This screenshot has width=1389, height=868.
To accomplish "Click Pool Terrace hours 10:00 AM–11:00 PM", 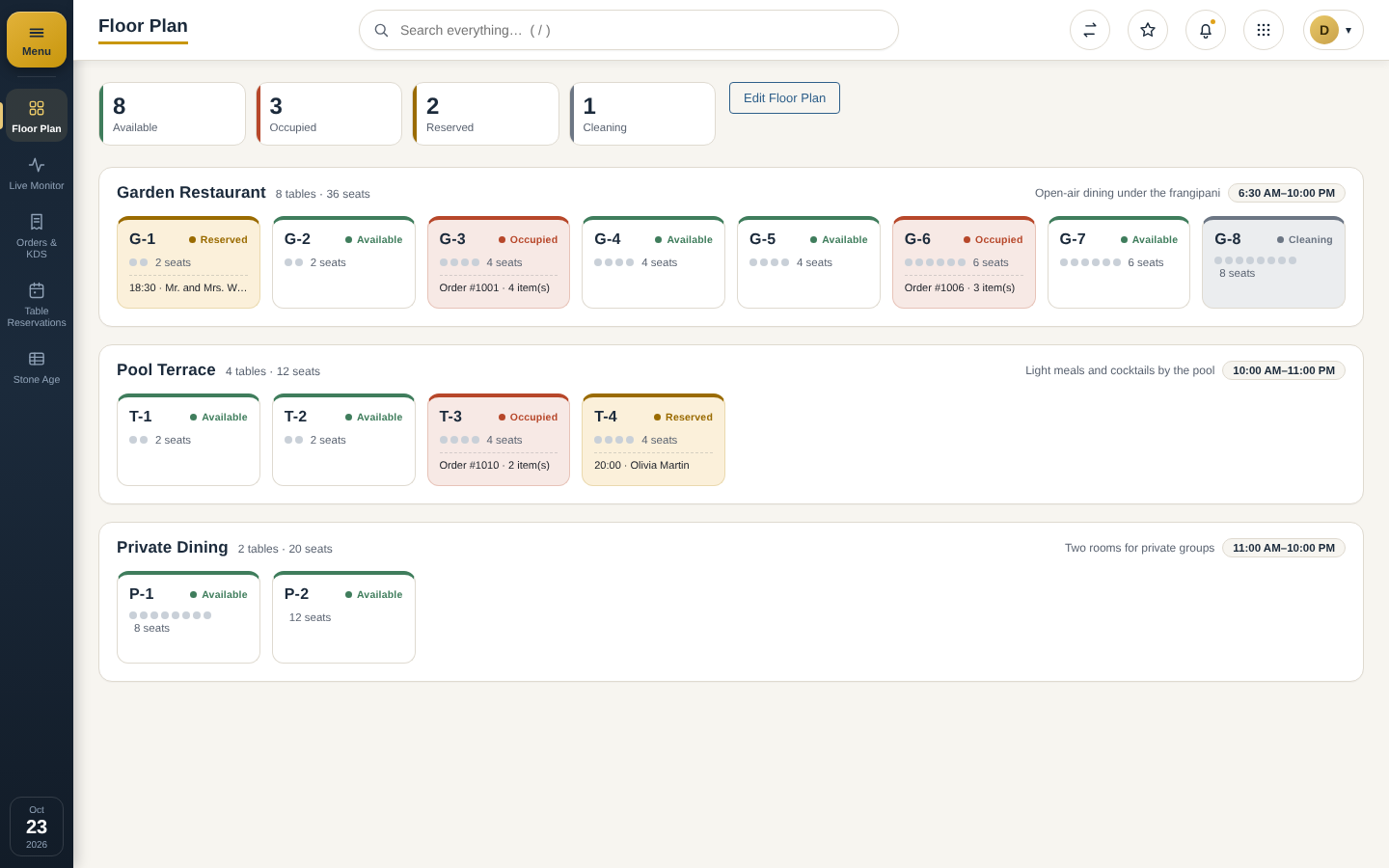I will 1284,370.
